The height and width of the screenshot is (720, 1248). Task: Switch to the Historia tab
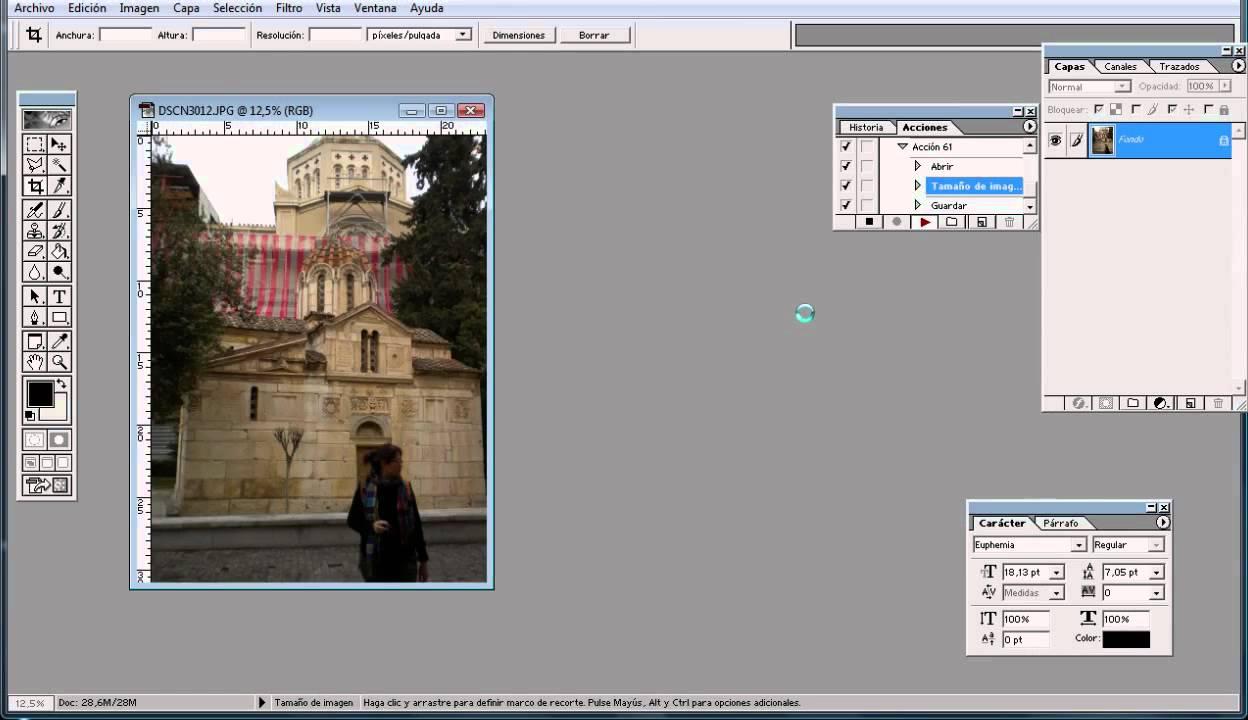pos(866,127)
